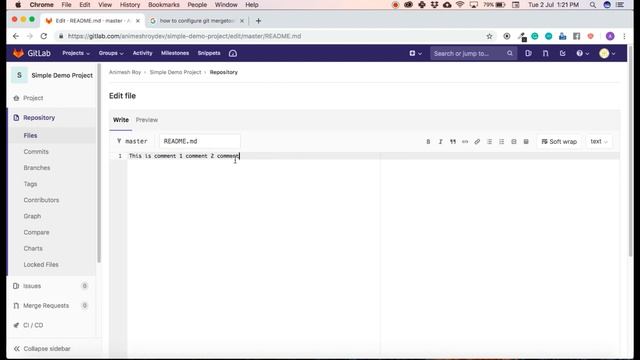
Task: Switch to the Write tab
Action: tap(121, 120)
